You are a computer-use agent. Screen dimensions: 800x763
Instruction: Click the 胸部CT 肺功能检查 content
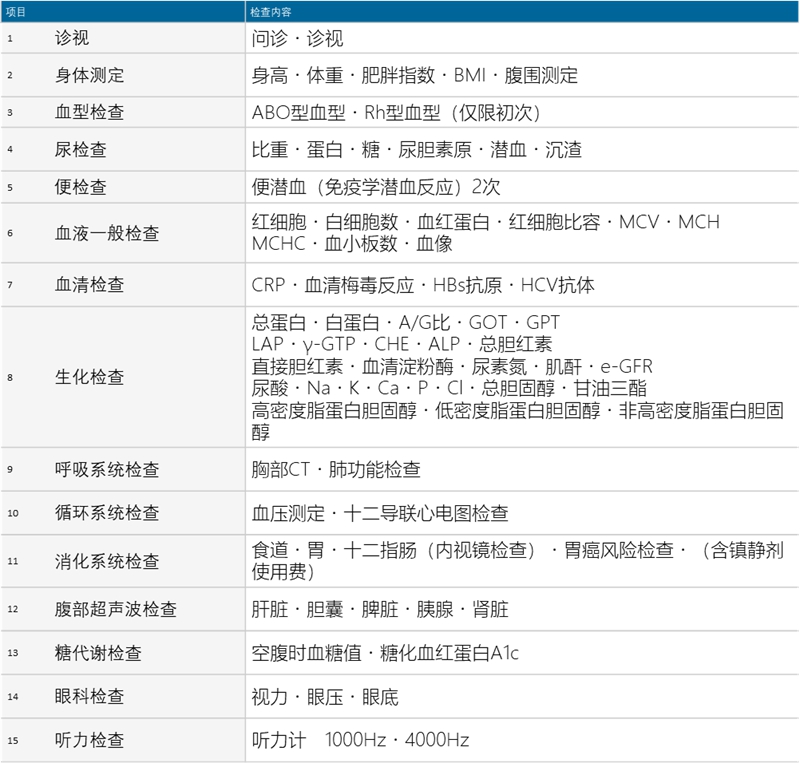pyautogui.click(x=336, y=469)
